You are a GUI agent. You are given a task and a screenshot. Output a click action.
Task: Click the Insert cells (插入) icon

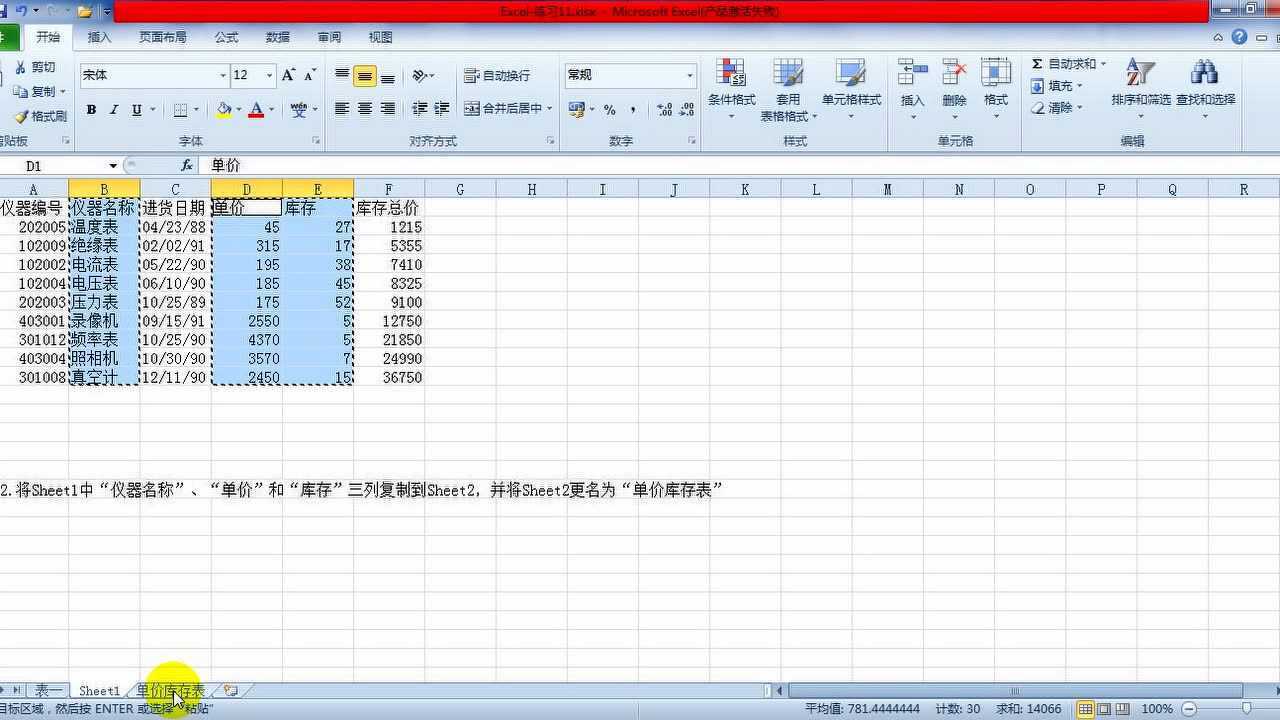913,73
